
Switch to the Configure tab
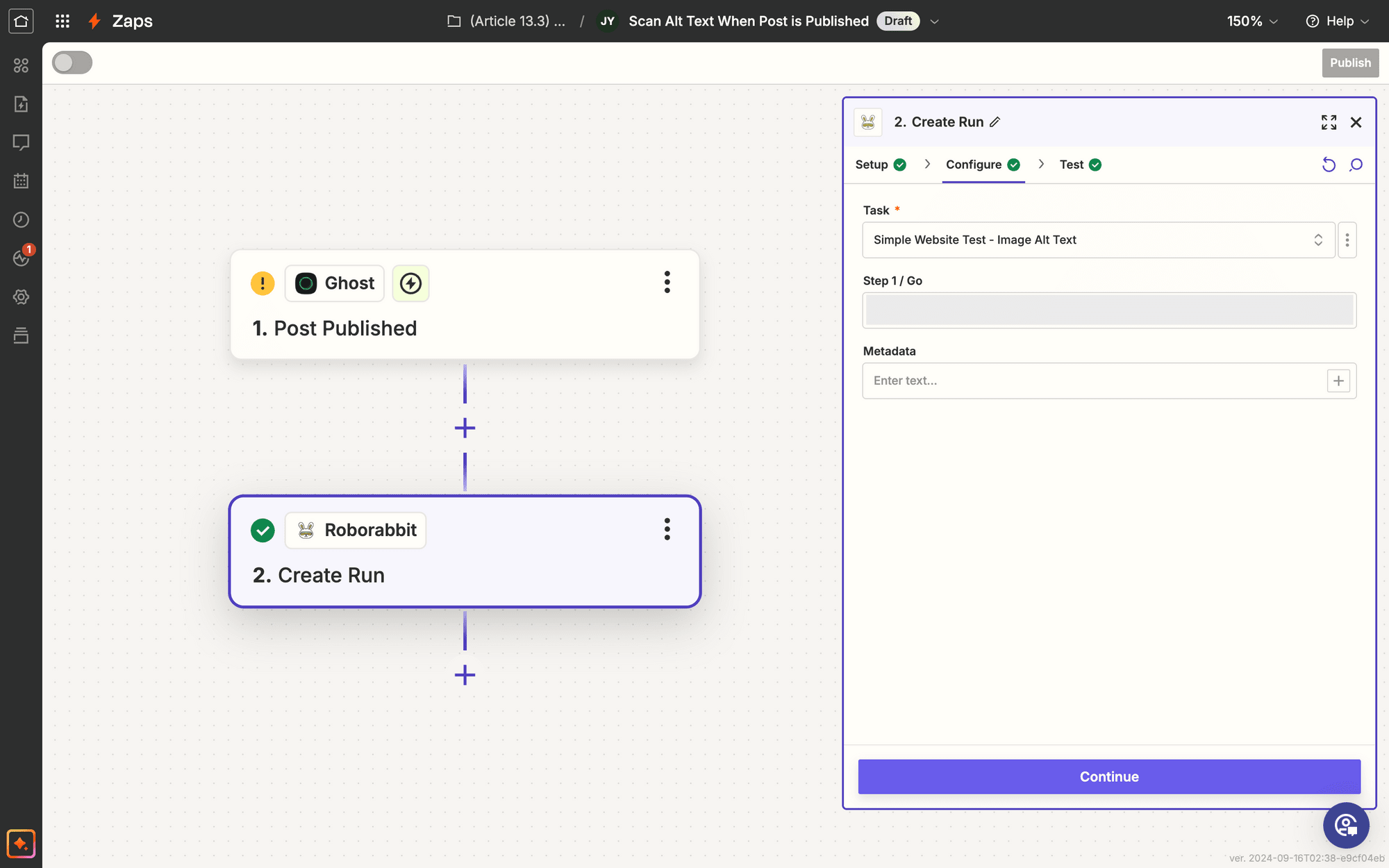click(983, 165)
